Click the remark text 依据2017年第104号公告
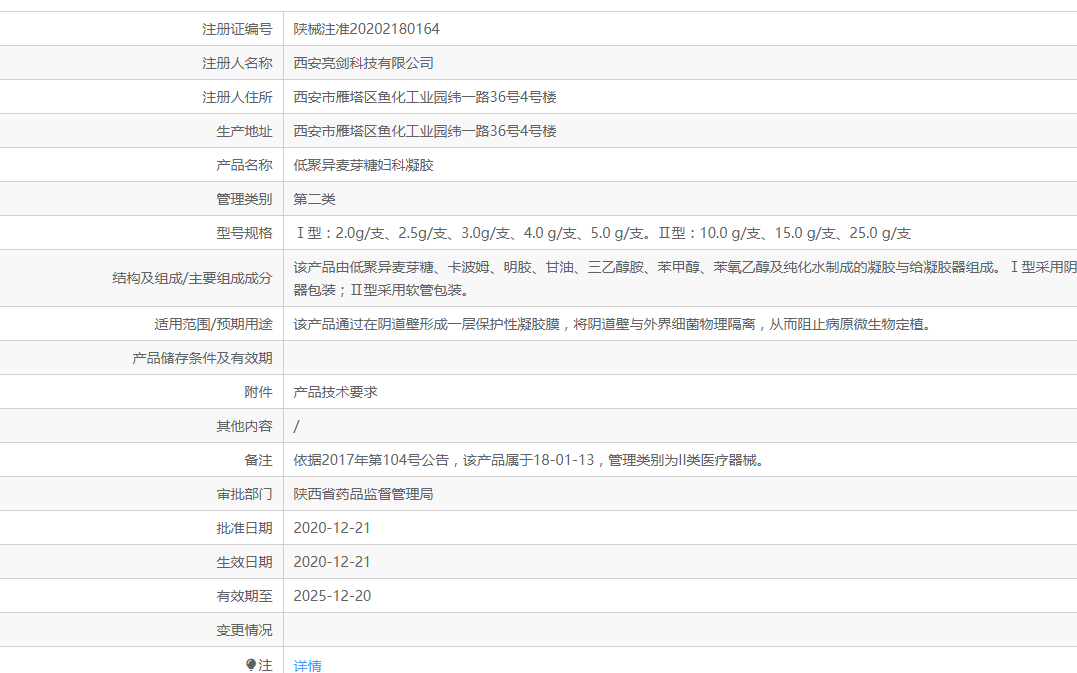Image resolution: width=1077 pixels, height=673 pixels. 529,460
